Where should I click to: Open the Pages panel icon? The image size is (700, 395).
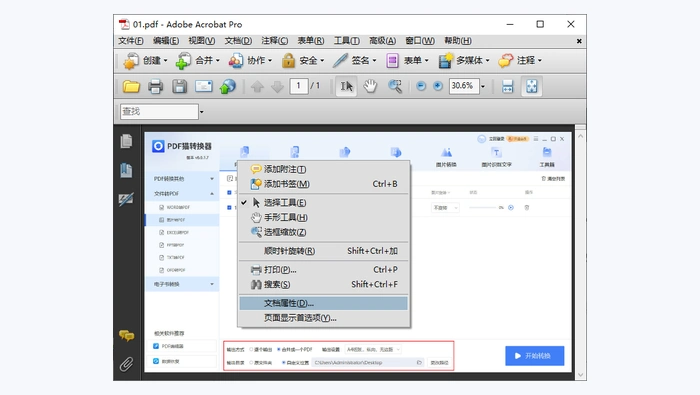coord(126,141)
